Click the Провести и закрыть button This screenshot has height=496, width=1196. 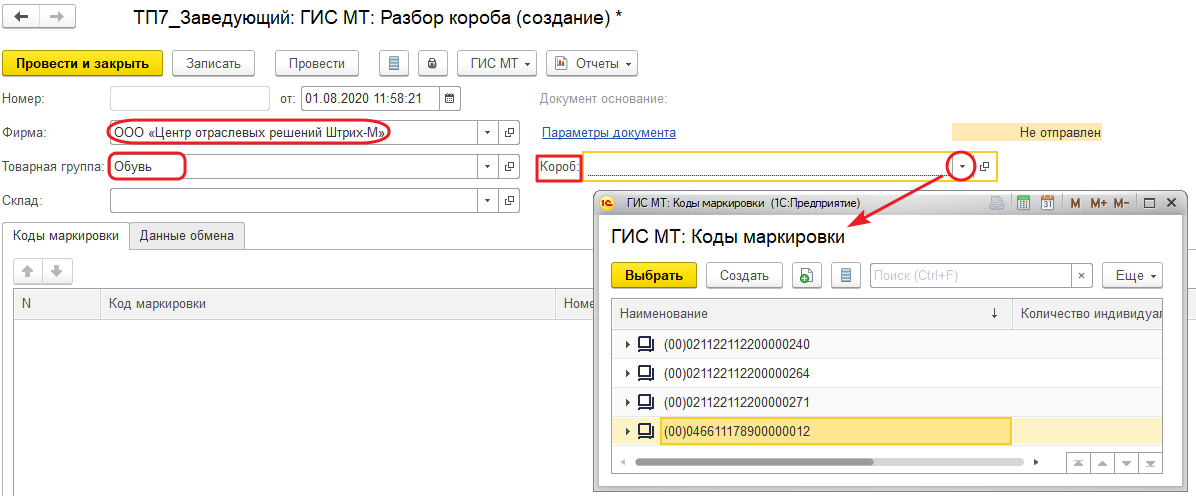click(x=82, y=63)
